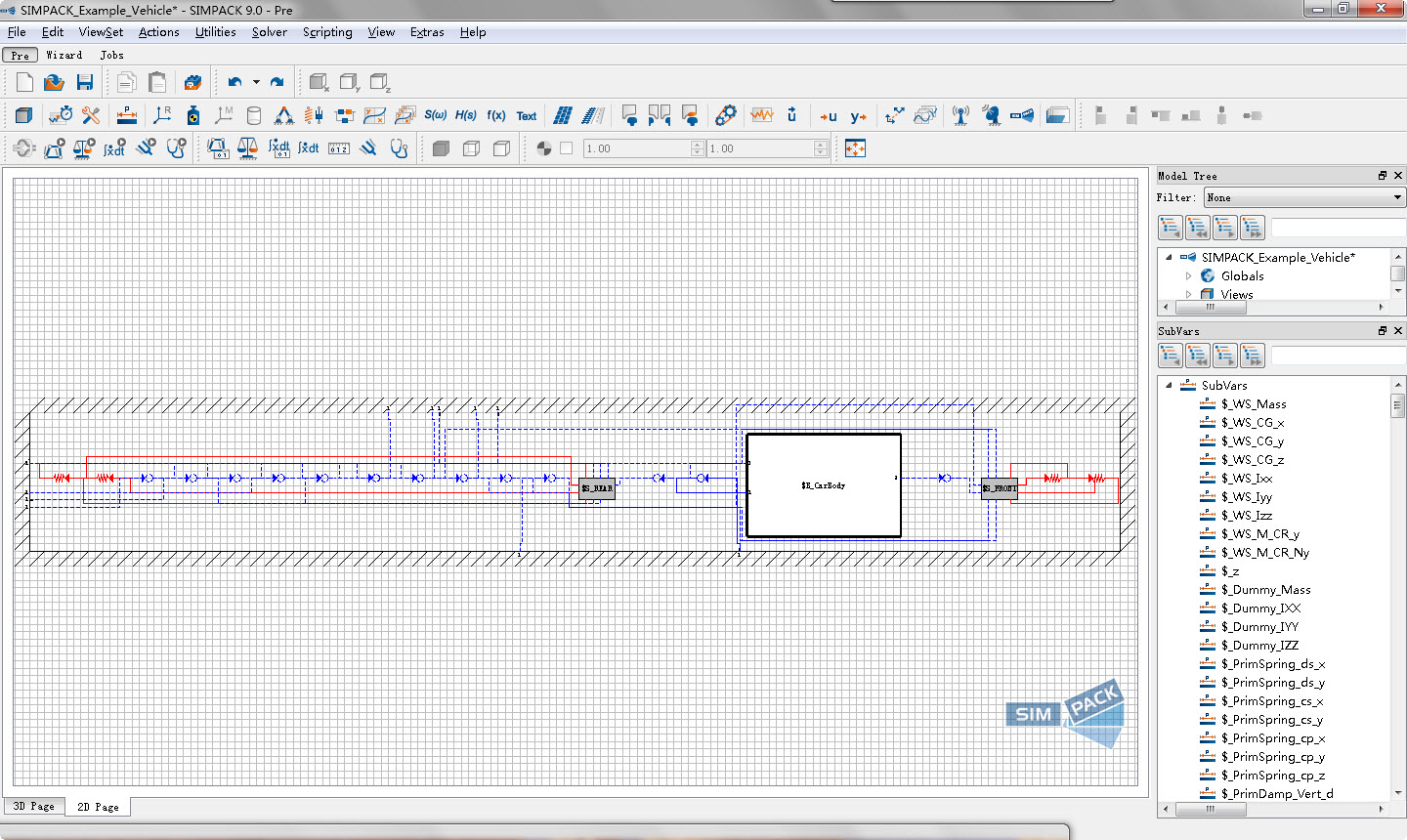This screenshot has width=1407, height=840.
Task: Click the +u input vector icon
Action: 829,116
